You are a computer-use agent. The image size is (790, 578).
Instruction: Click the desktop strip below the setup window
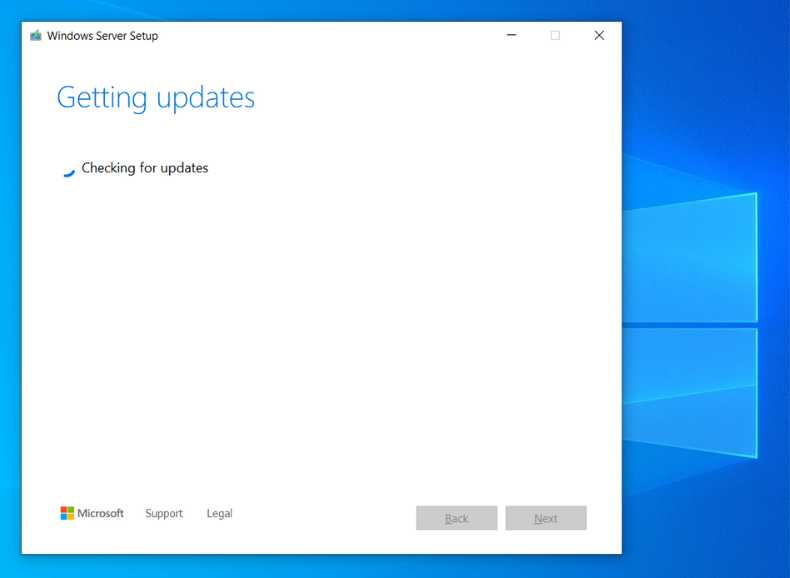tap(320, 566)
